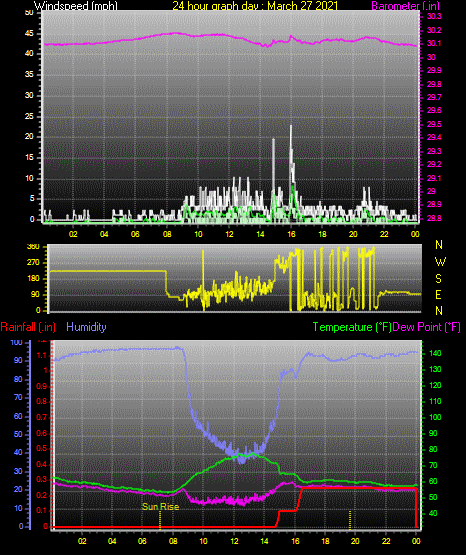466x555 pixels.
Task: Click the wind gust spike near 15
Action: [273, 166]
